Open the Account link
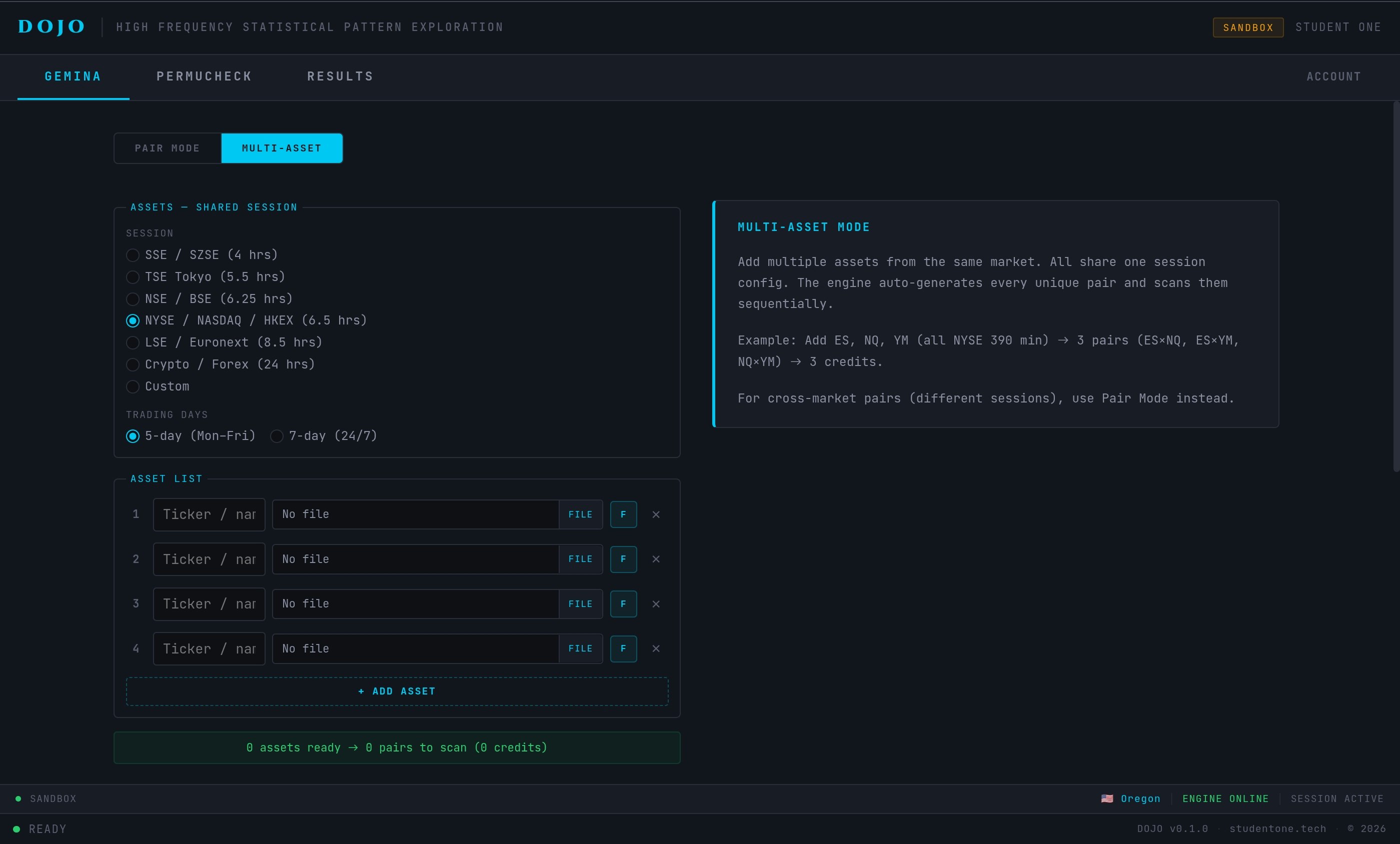 [1333, 76]
